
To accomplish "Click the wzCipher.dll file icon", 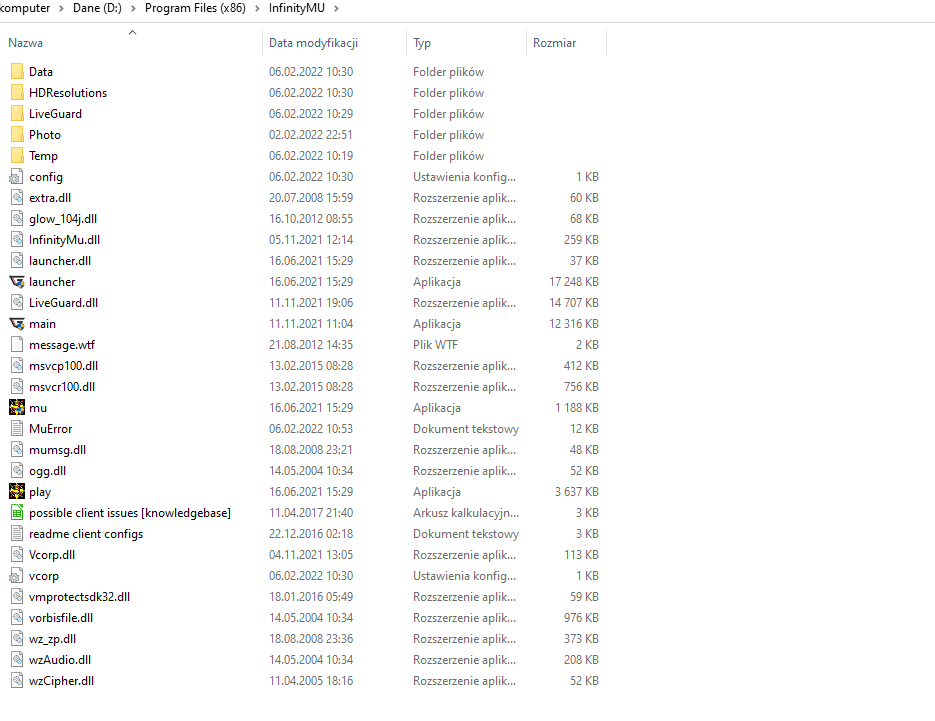I will click(x=17, y=680).
